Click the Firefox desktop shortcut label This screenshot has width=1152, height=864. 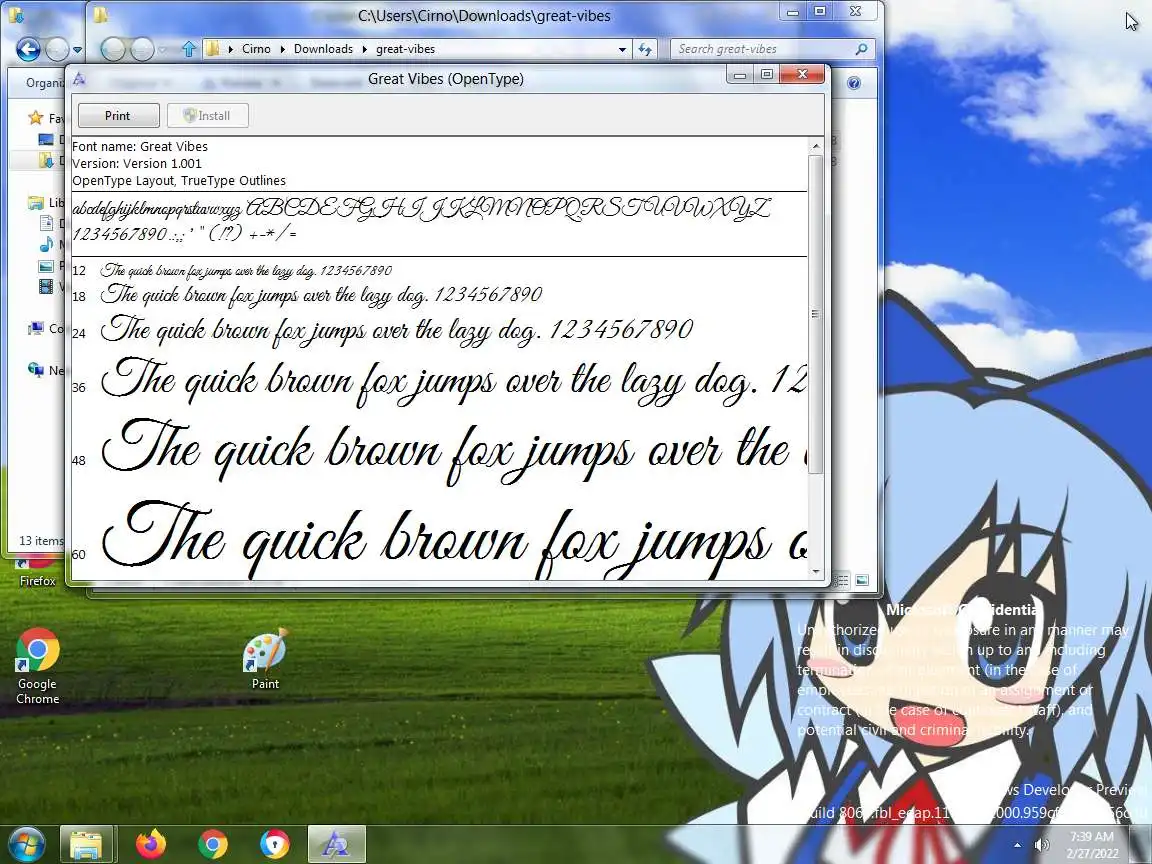click(37, 581)
